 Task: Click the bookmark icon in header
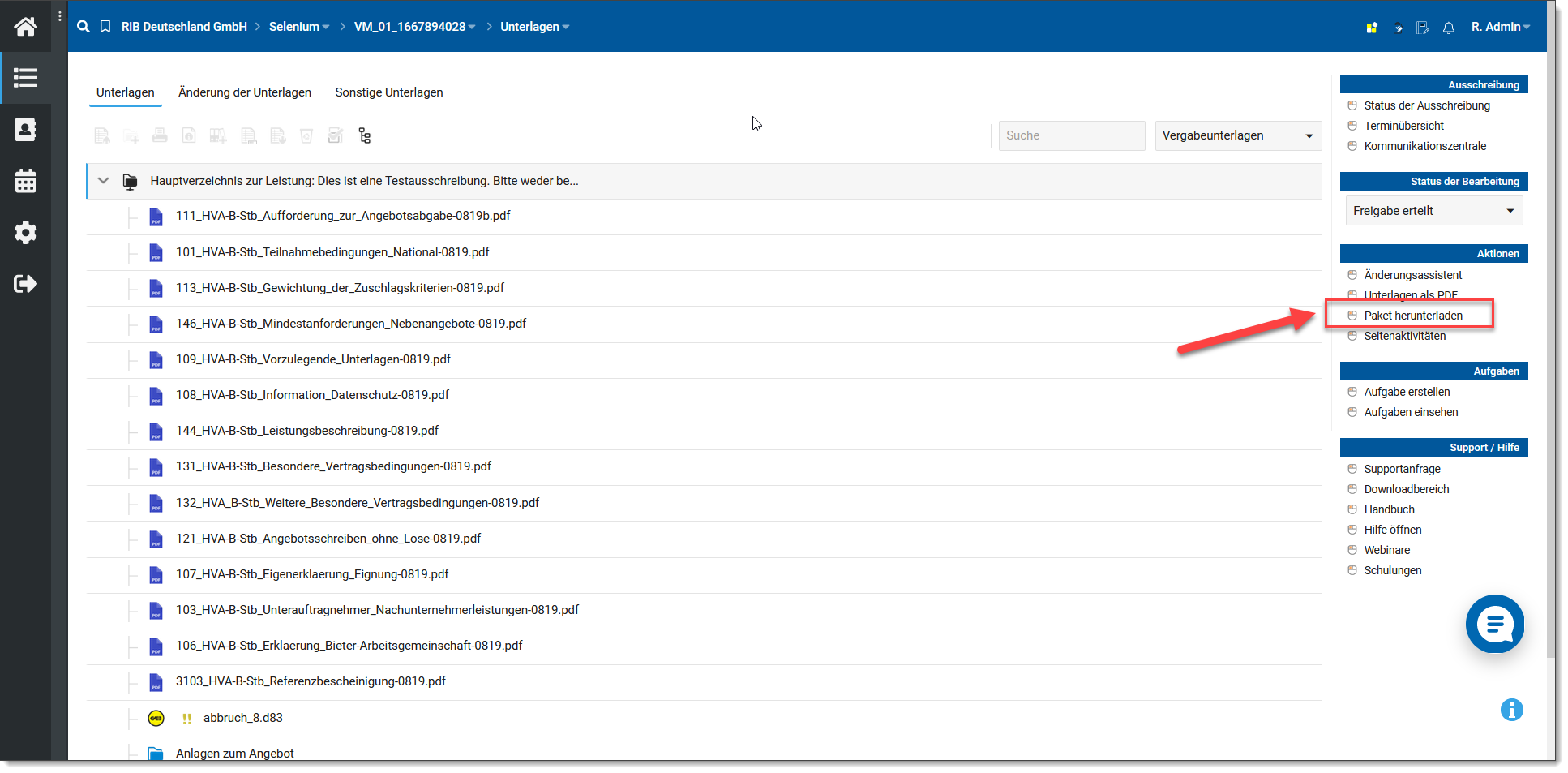(x=105, y=27)
